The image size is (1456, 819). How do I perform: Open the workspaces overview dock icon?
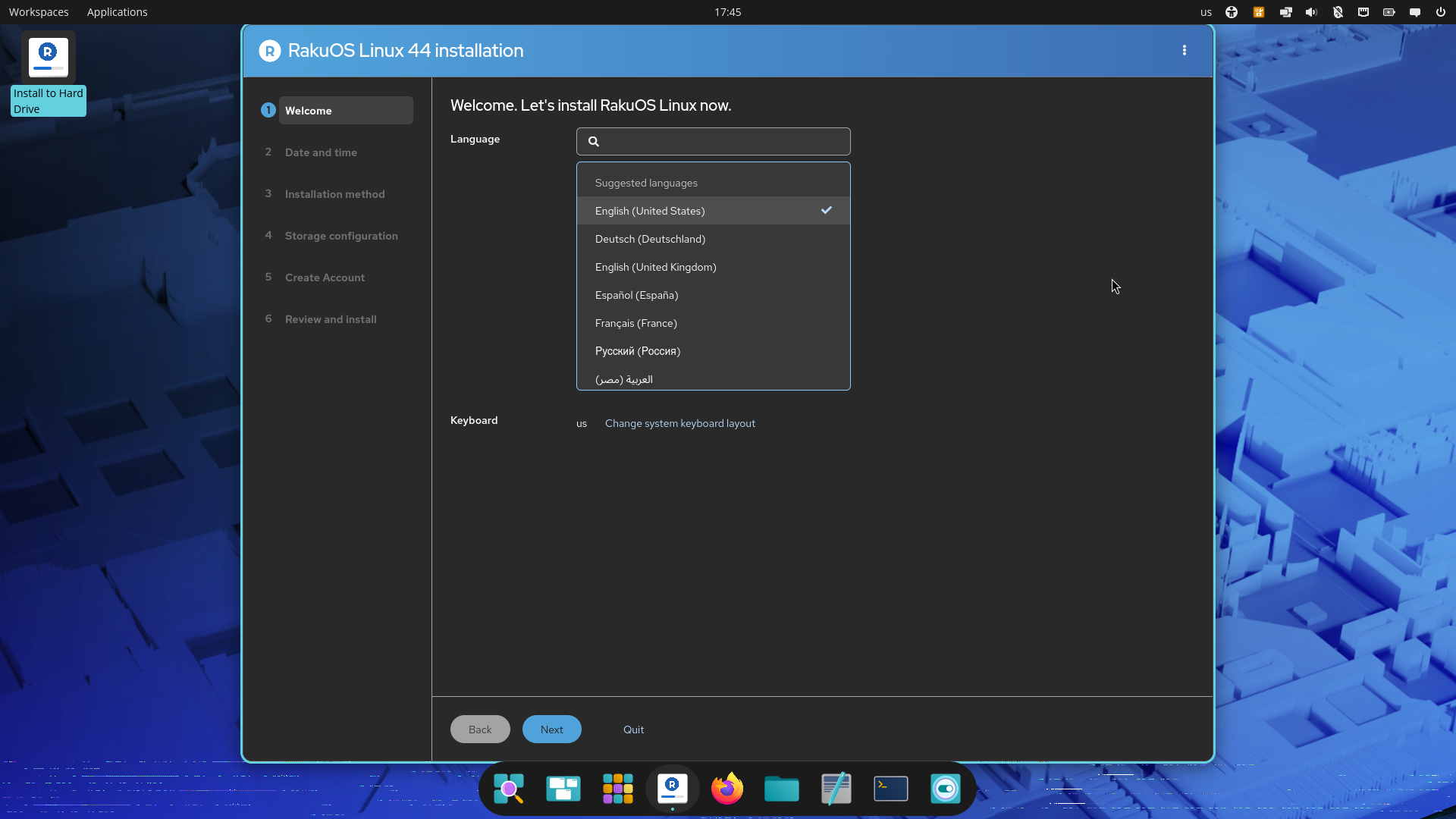(563, 789)
